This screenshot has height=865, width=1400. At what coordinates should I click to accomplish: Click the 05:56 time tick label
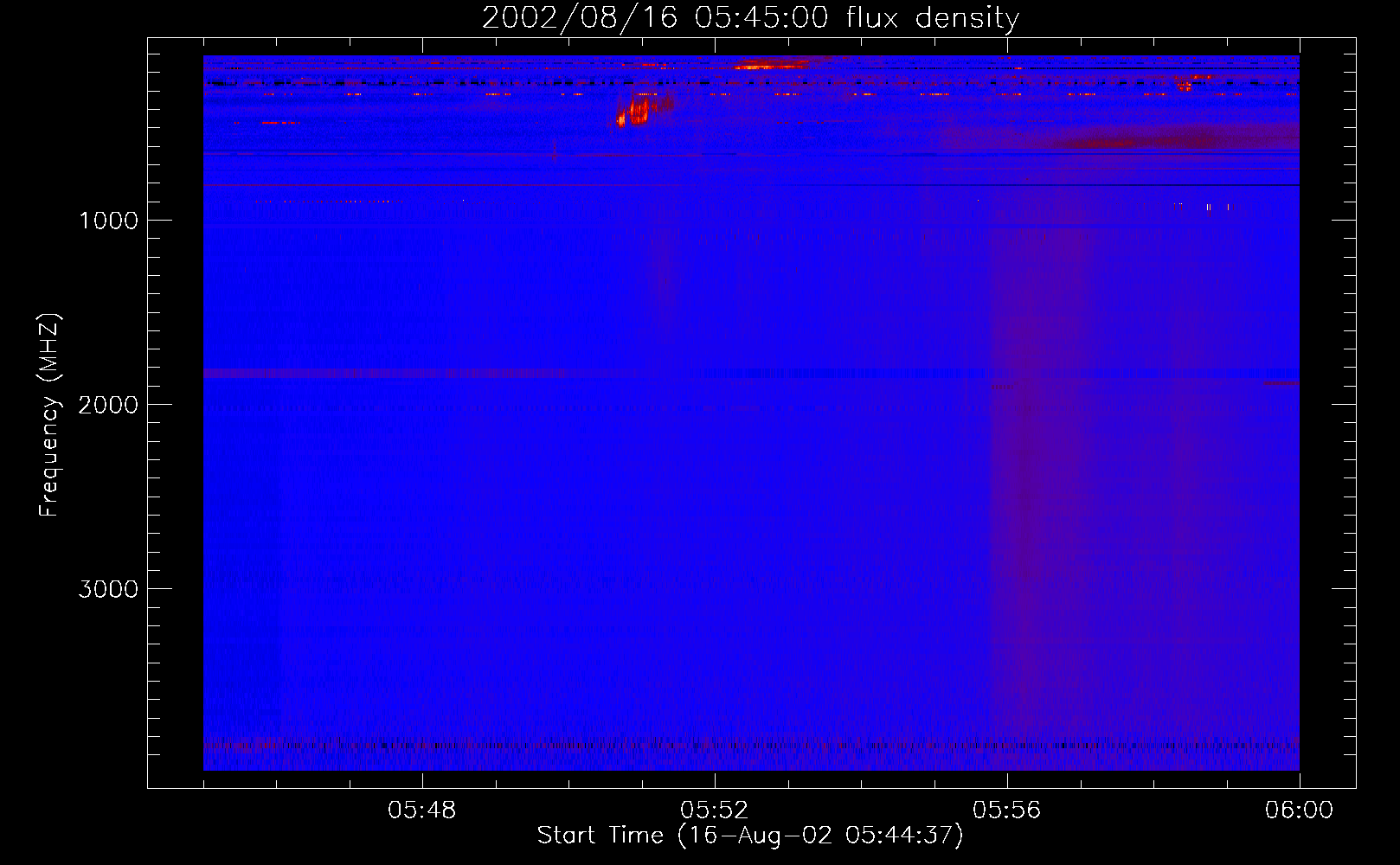coord(1007,811)
